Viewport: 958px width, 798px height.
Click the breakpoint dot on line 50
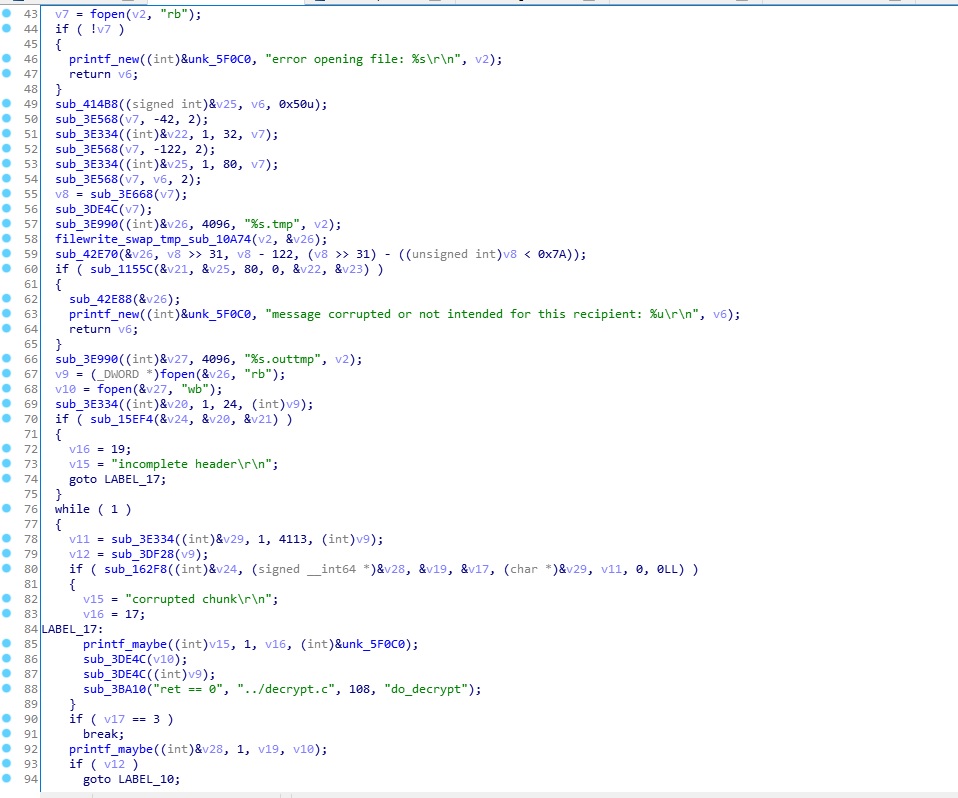pyautogui.click(x=9, y=119)
